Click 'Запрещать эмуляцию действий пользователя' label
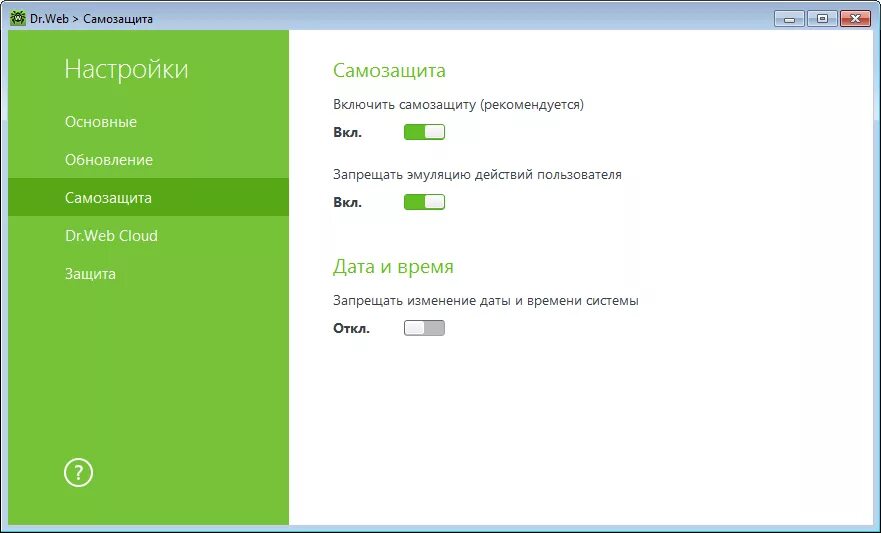The image size is (881, 533). pyautogui.click(x=478, y=175)
